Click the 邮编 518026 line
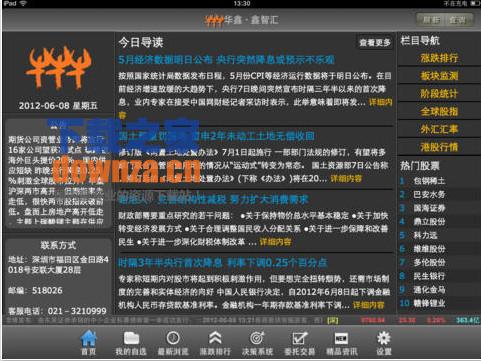481x361 pixels. point(35,291)
